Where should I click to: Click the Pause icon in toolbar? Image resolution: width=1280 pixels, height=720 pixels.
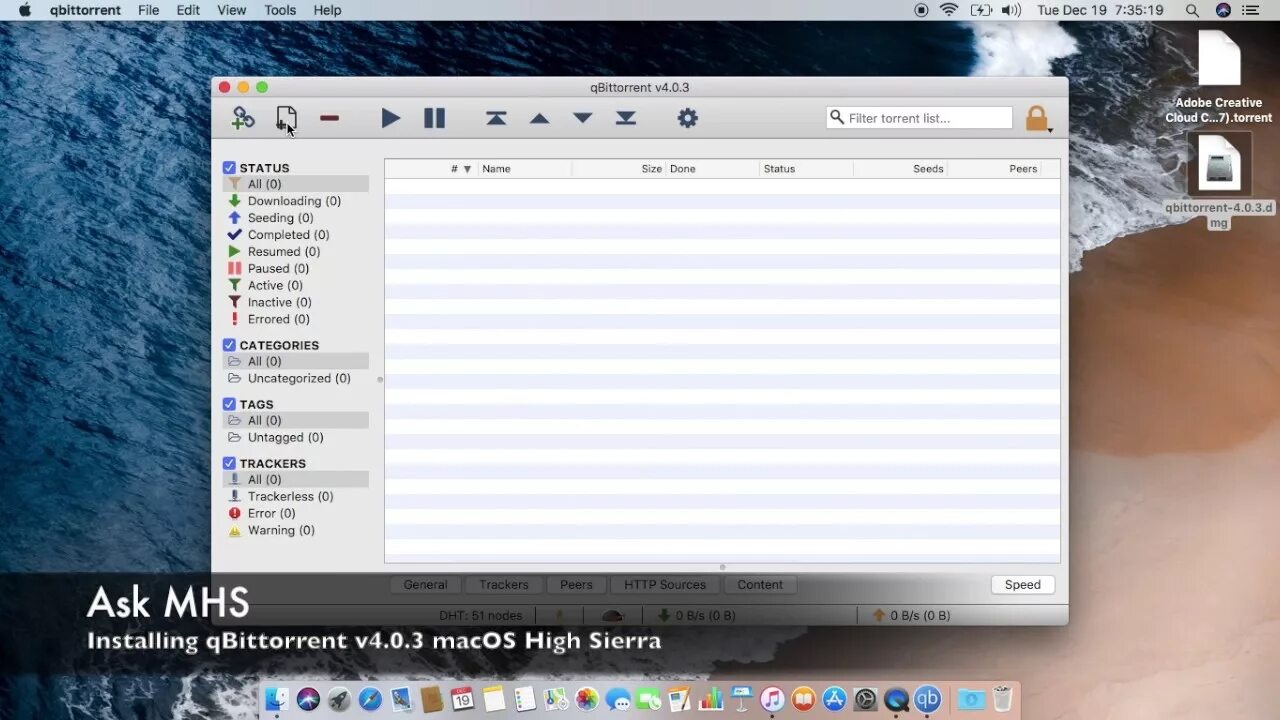coord(434,118)
